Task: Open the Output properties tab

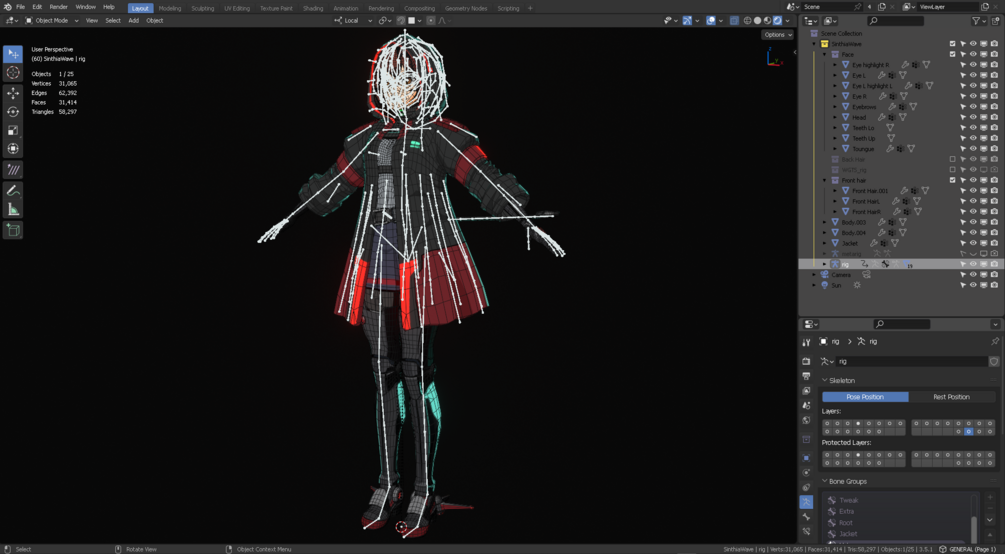Action: pos(807,376)
